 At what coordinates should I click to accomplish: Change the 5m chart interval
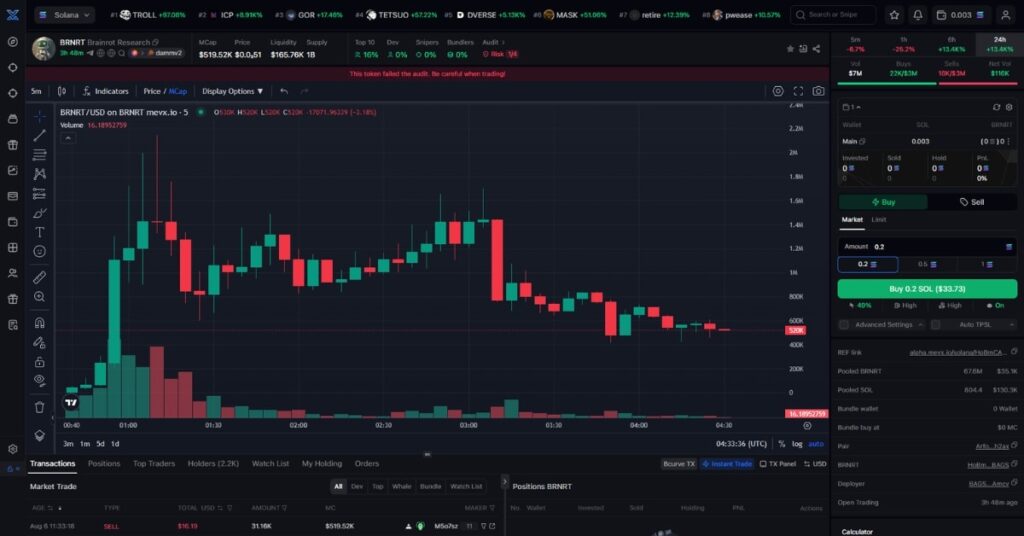pos(36,91)
